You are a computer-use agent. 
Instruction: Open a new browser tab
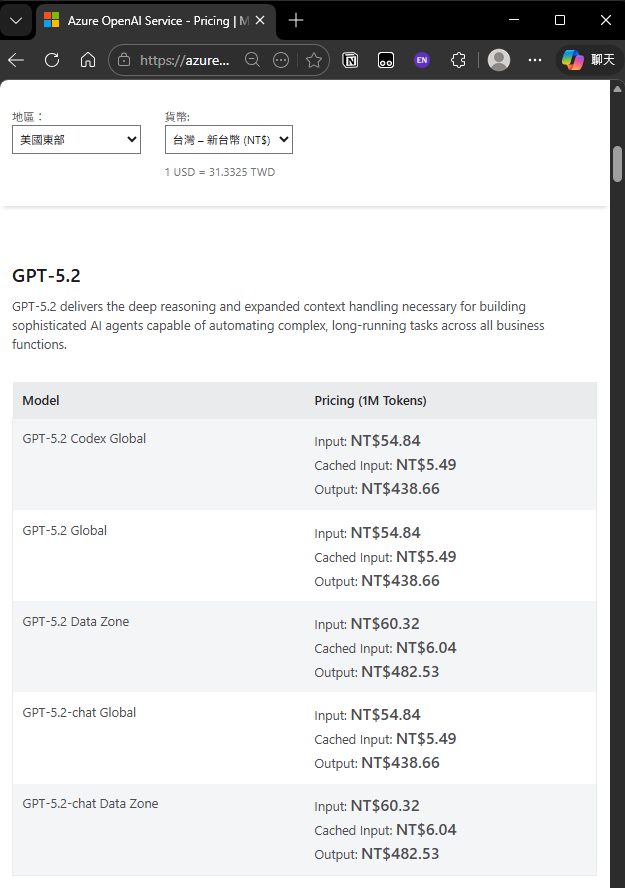(296, 20)
